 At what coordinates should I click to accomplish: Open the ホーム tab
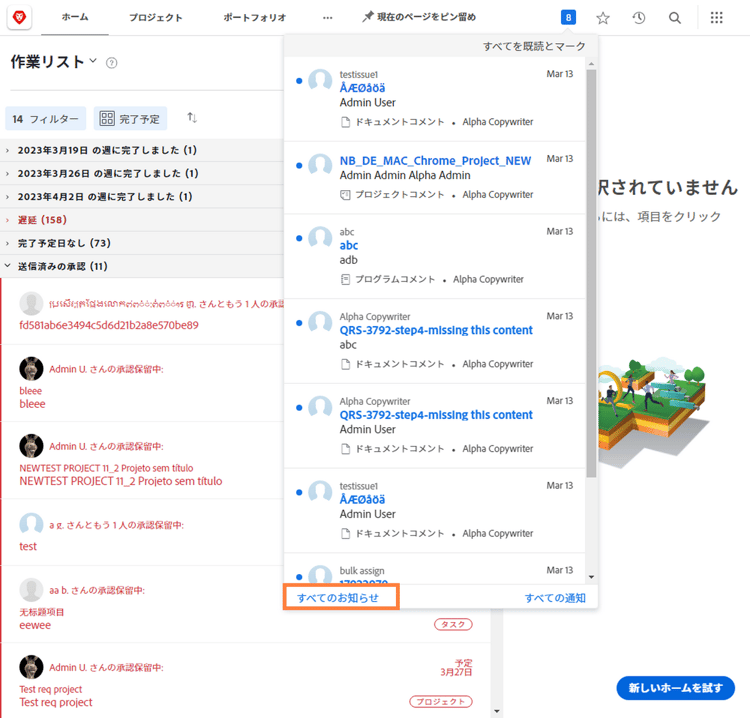[75, 18]
